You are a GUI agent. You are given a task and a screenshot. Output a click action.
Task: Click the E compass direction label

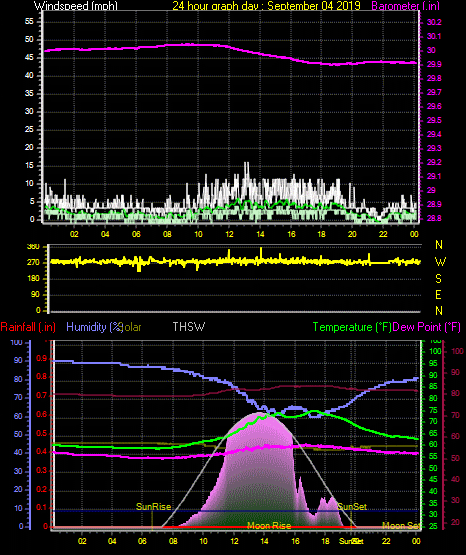coord(438,294)
